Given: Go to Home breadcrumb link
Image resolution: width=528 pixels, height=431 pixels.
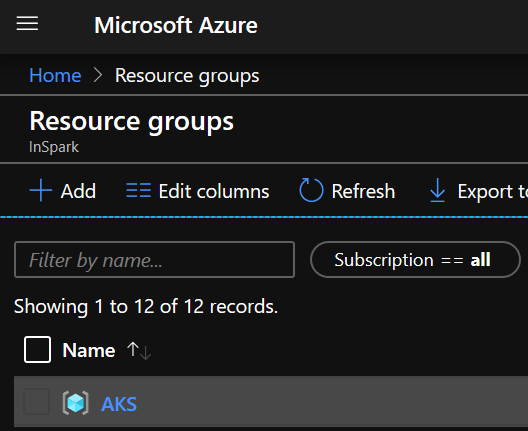Looking at the screenshot, I should click(x=55, y=75).
